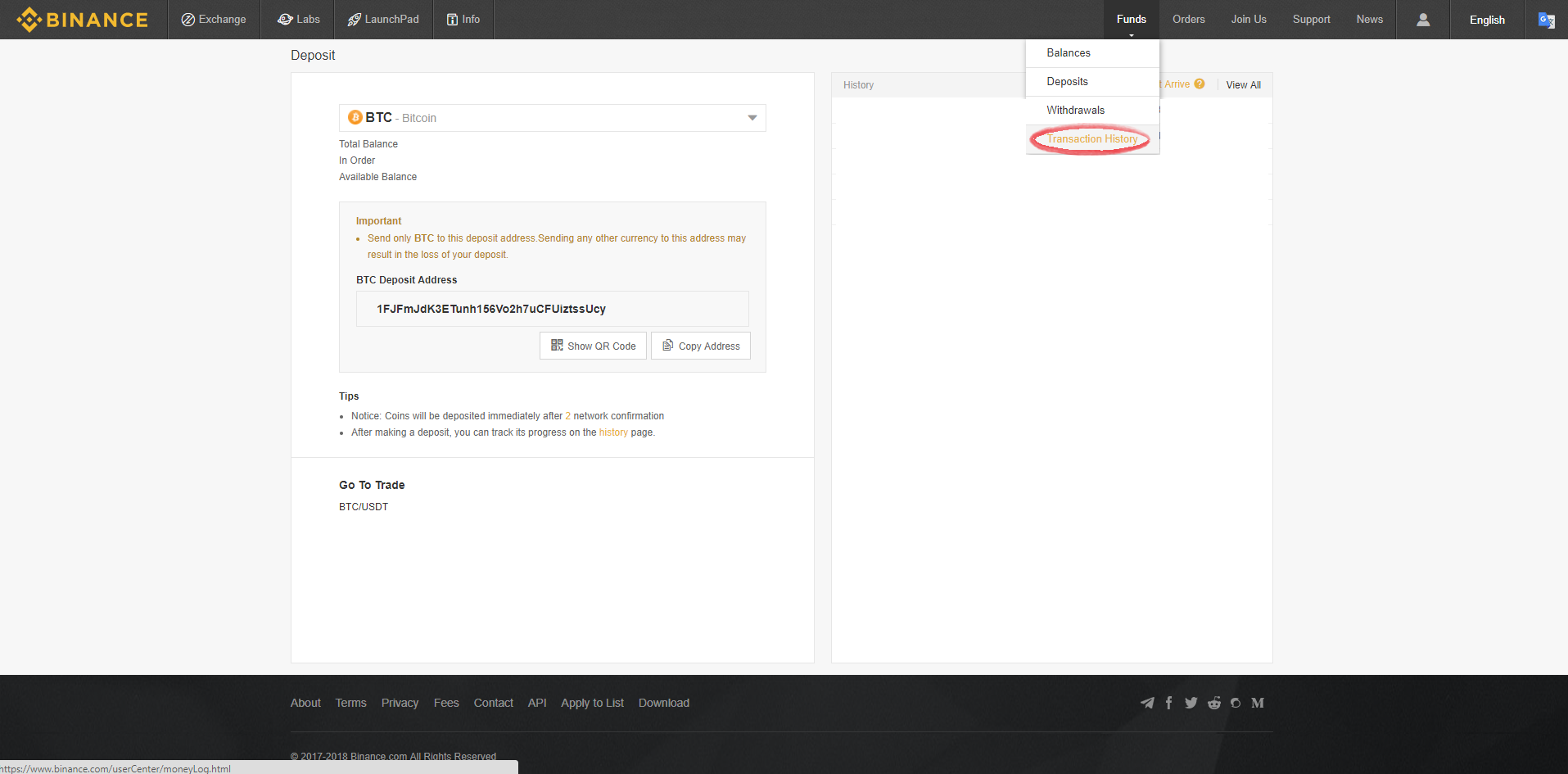1568x774 pixels.
Task: Click the Steemit icon in footer
Action: (1236, 703)
